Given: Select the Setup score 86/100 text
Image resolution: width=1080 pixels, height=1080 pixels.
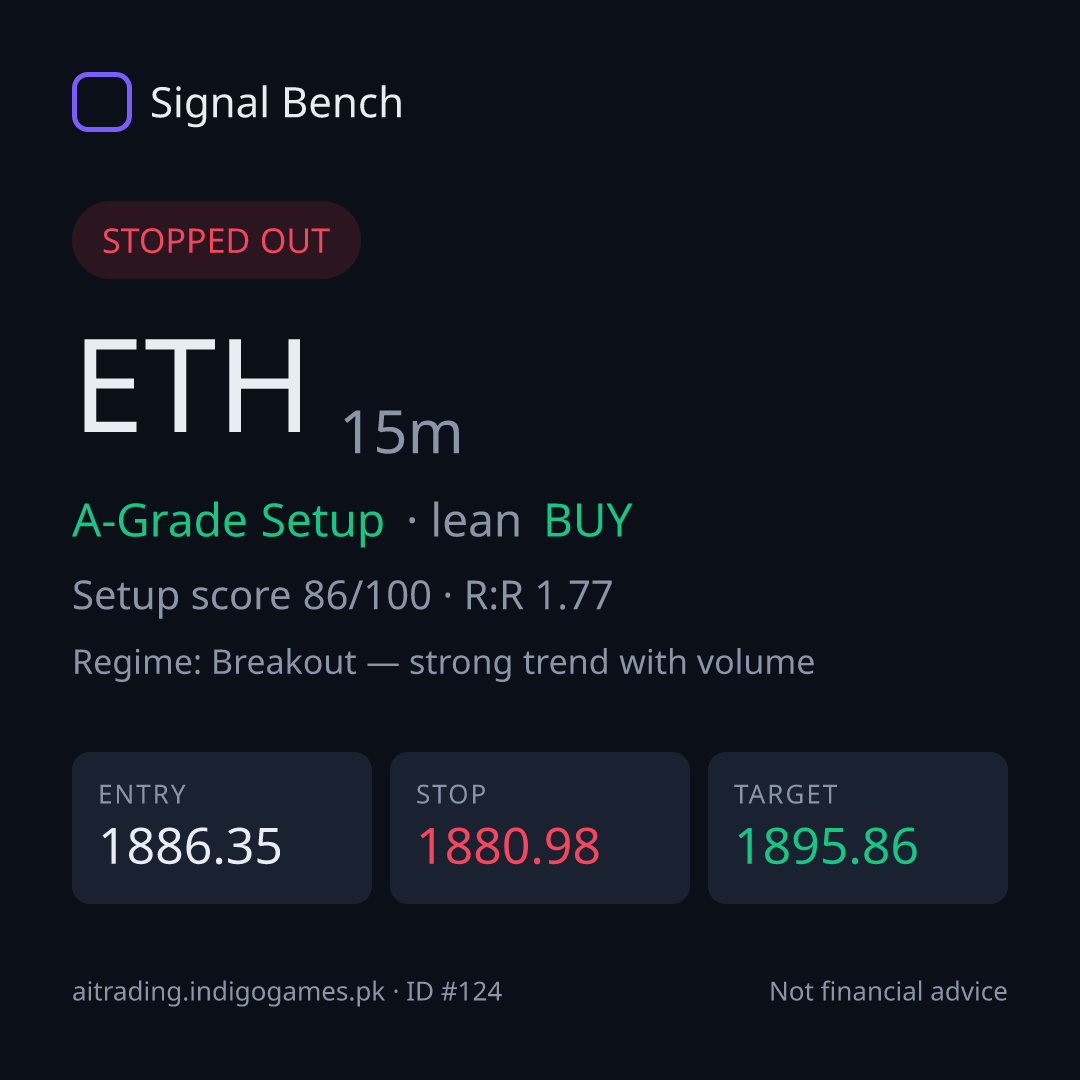Looking at the screenshot, I should pos(251,595).
